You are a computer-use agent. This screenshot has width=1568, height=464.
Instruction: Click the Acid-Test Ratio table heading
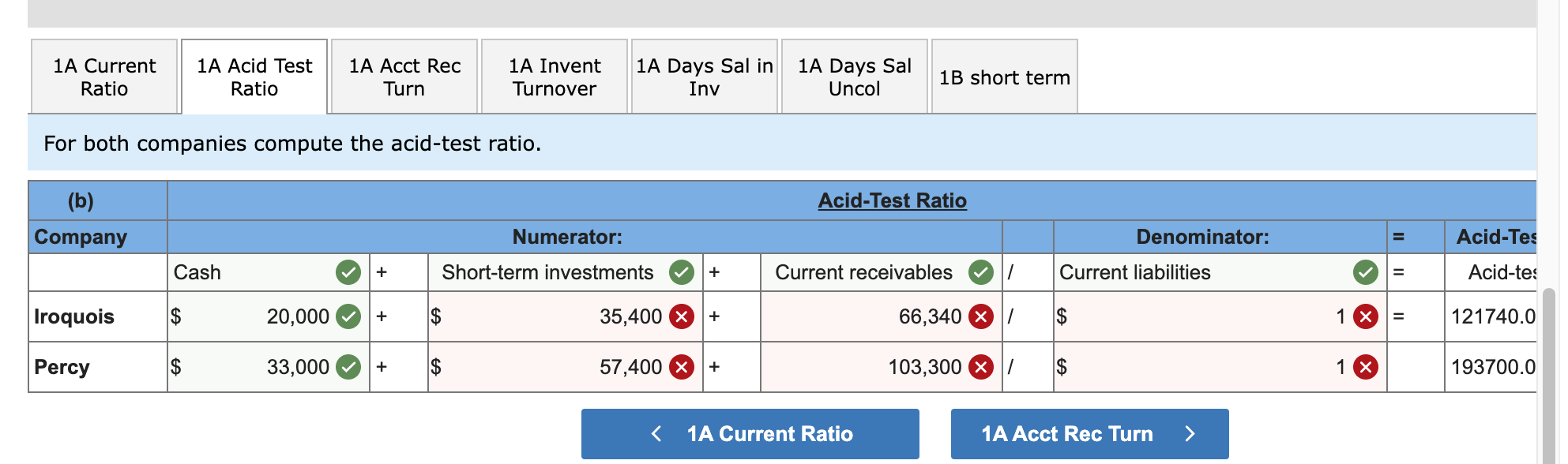(x=892, y=200)
